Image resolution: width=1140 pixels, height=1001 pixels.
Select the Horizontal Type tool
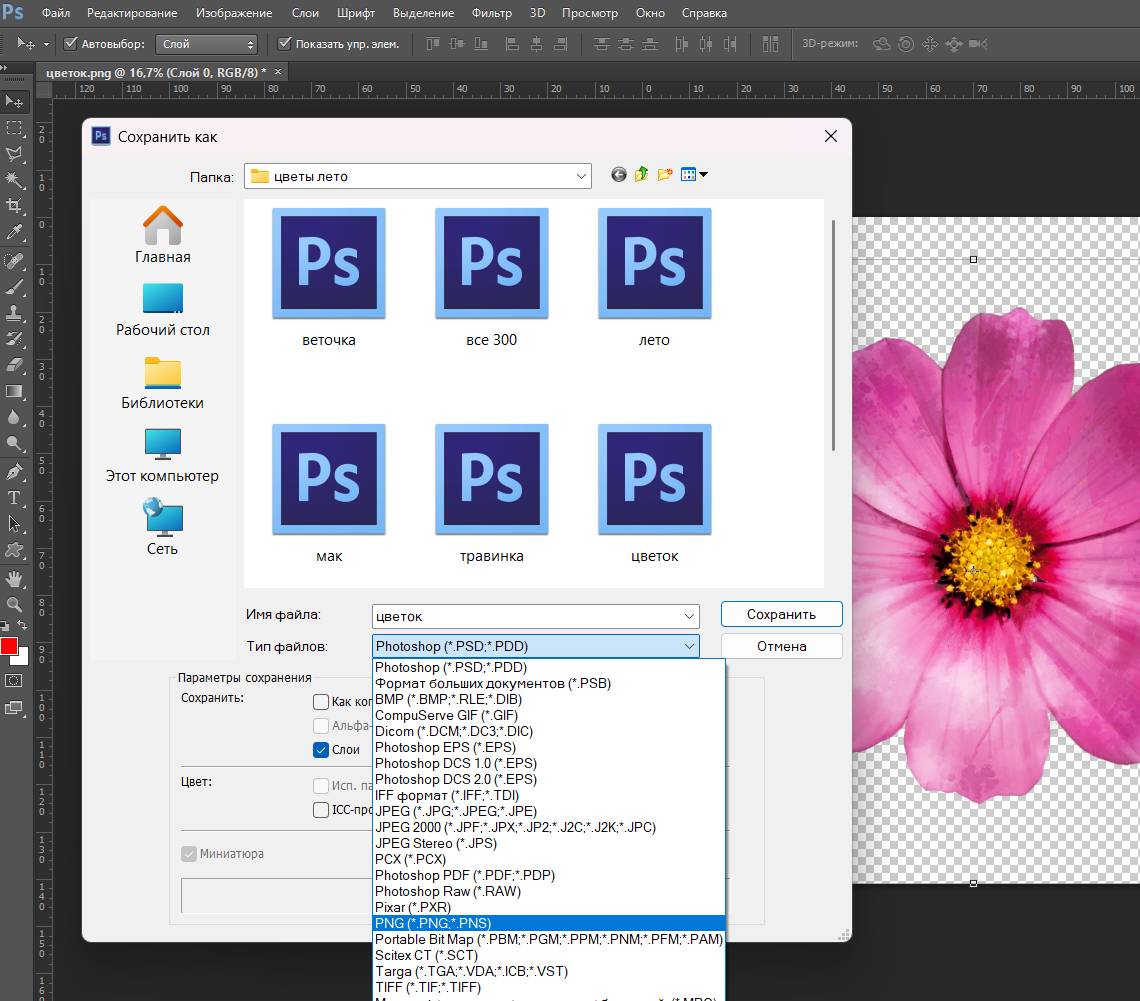pyautogui.click(x=14, y=497)
